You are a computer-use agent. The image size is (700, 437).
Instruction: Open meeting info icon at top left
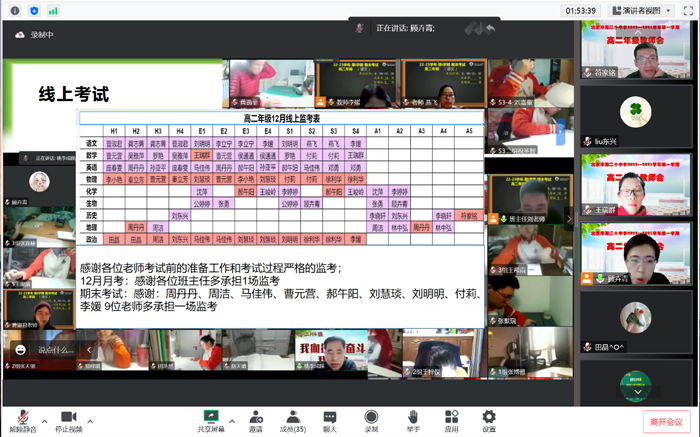[x=15, y=11]
